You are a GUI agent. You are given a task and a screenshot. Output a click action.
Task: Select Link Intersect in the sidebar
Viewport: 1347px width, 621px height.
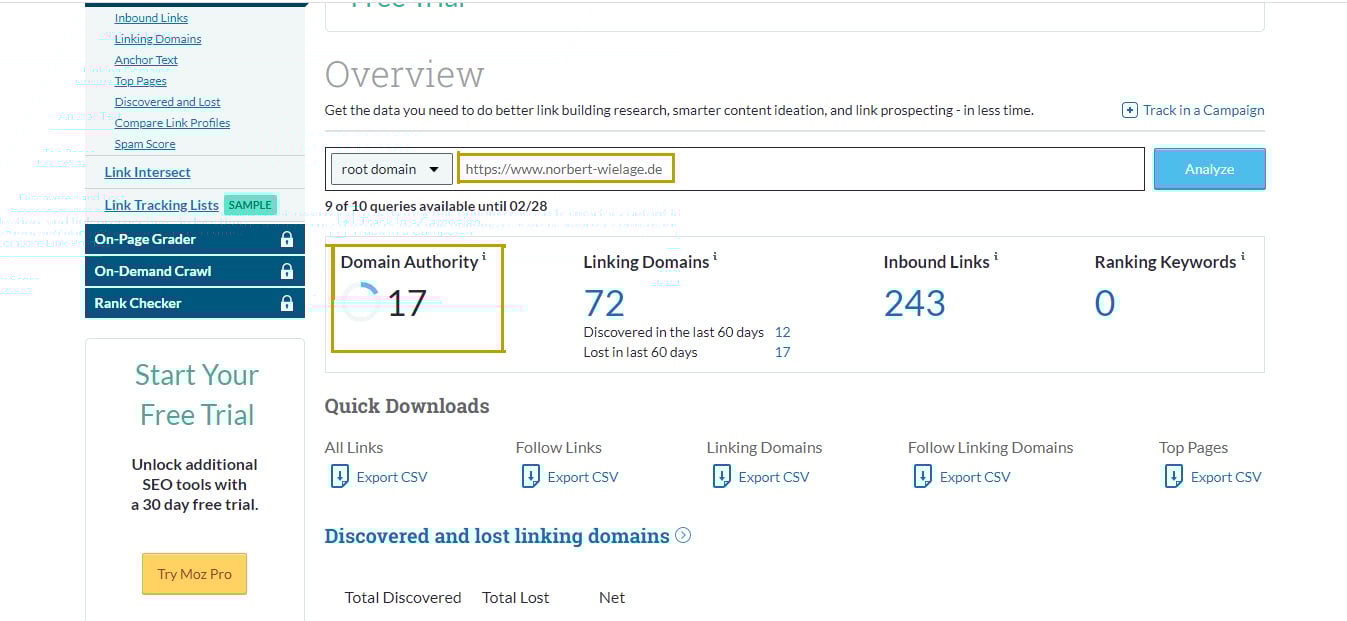coord(146,171)
